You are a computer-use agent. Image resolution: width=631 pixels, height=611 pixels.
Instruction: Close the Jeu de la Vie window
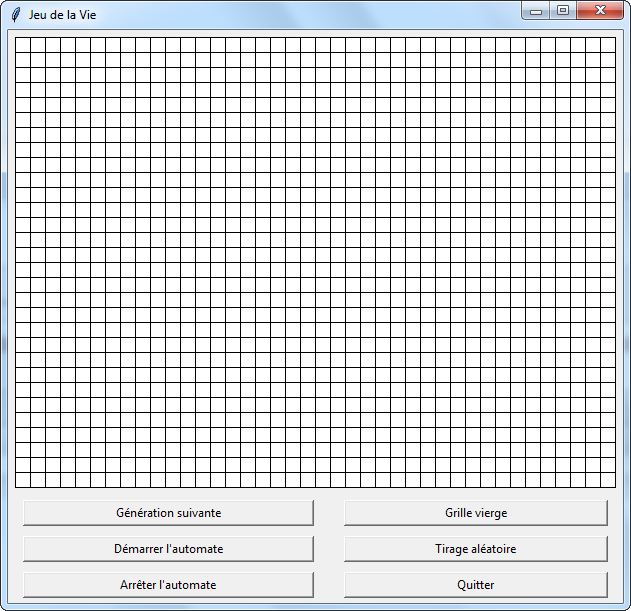tap(601, 10)
